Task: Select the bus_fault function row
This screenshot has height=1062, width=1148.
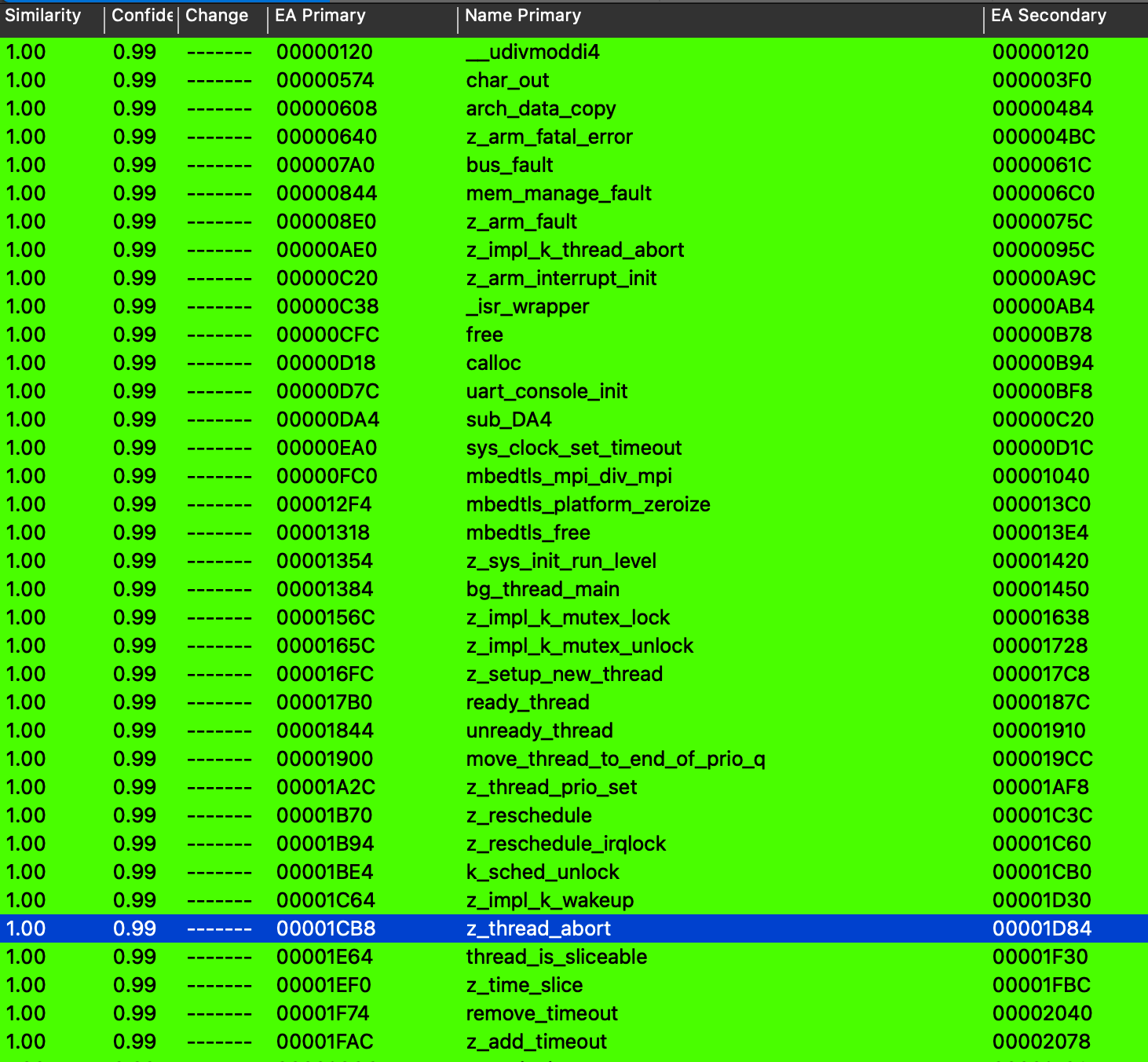Action: (510, 165)
